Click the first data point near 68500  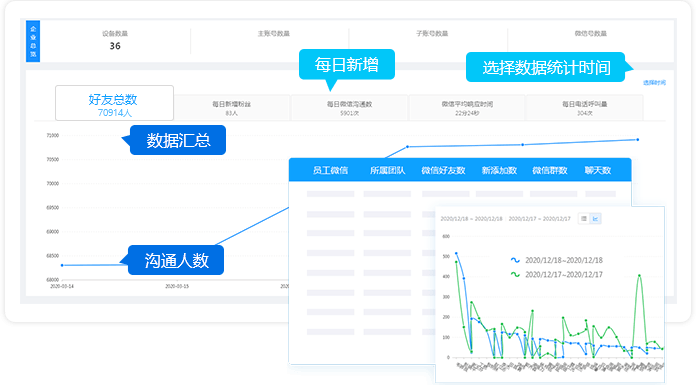[x=62, y=265]
